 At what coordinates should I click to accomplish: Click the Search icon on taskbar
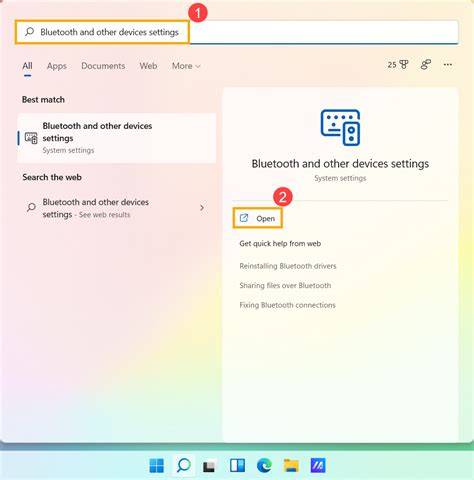(184, 465)
